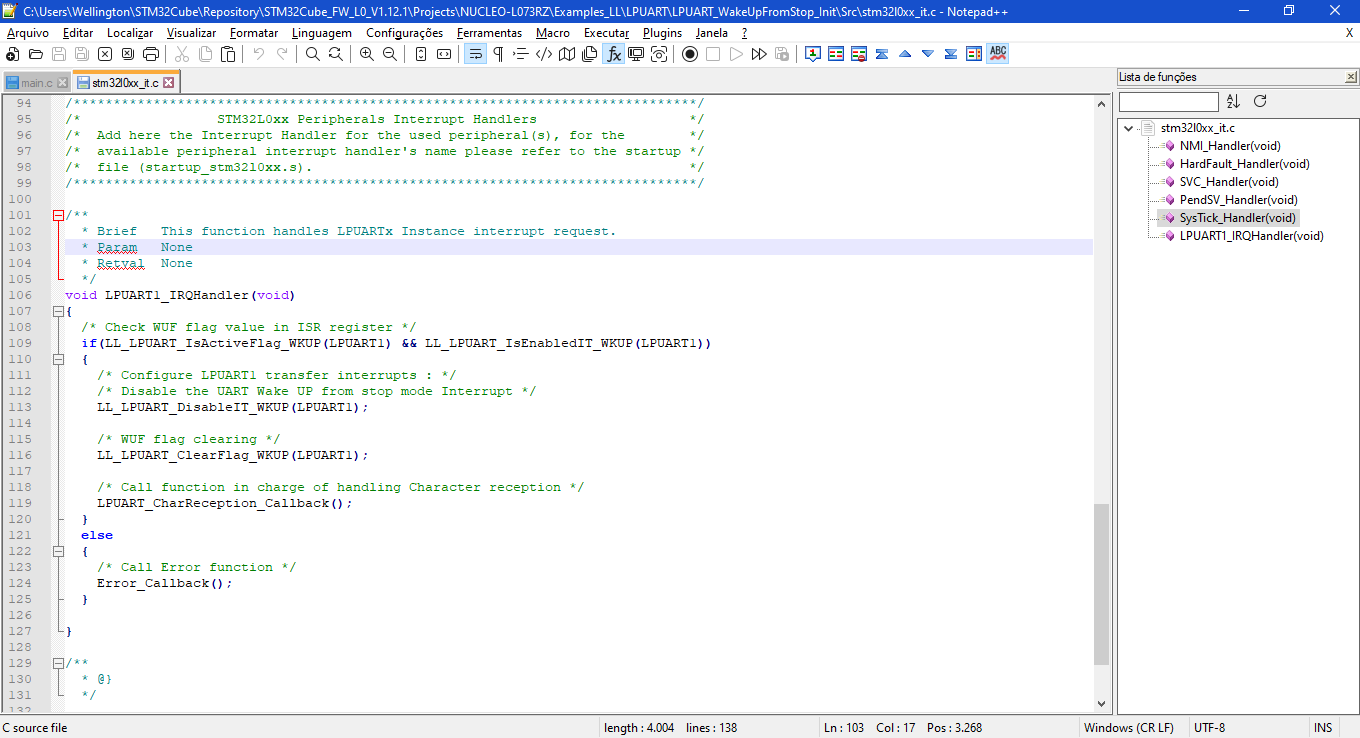Click the Zoom Out toolbar icon

click(390, 54)
